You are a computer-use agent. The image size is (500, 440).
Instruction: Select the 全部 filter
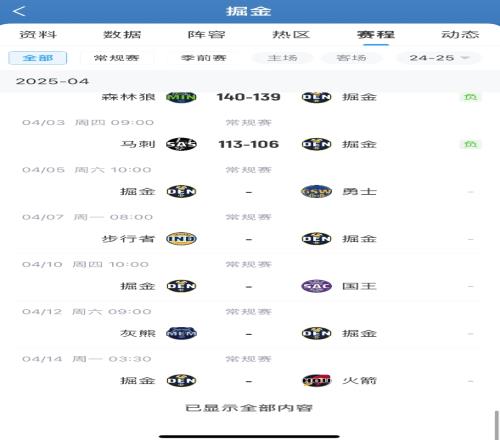coord(38,58)
